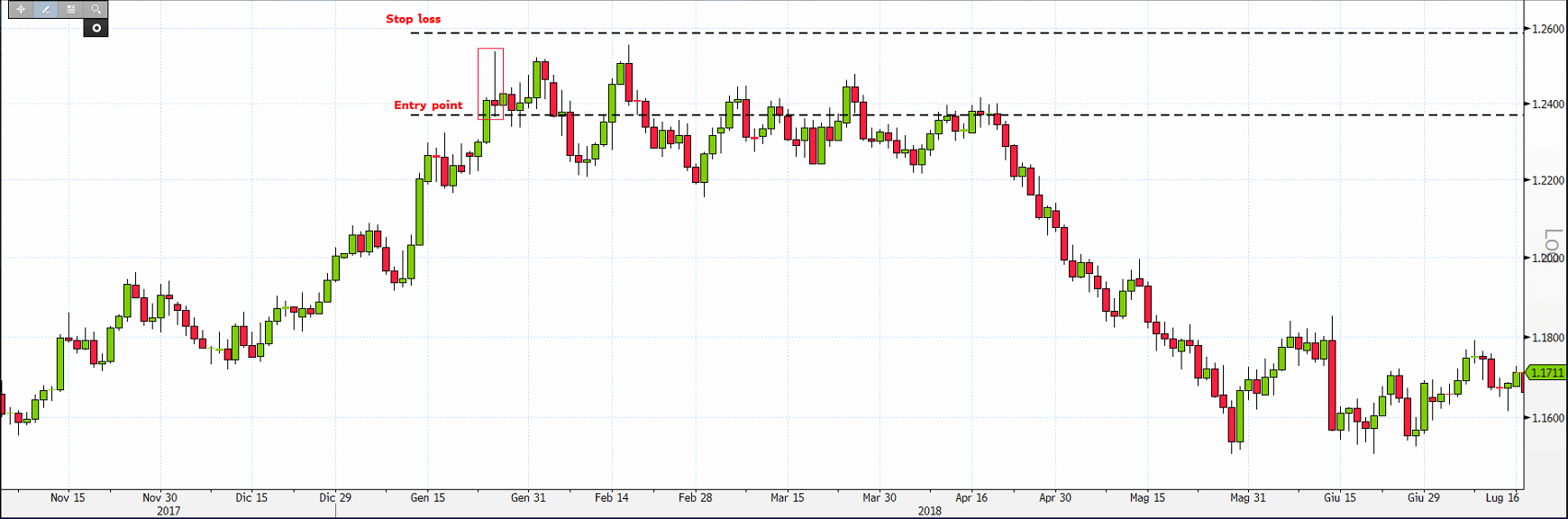The image size is (1568, 519).
Task: Click the 2017 year label
Action: point(169,511)
